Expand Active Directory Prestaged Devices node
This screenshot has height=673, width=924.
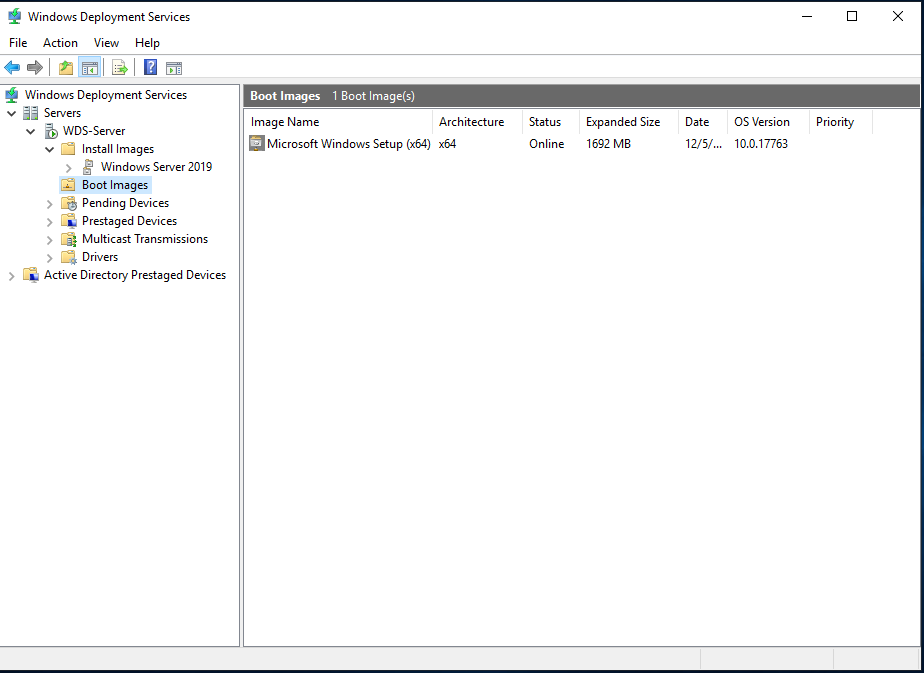pyautogui.click(x=11, y=276)
